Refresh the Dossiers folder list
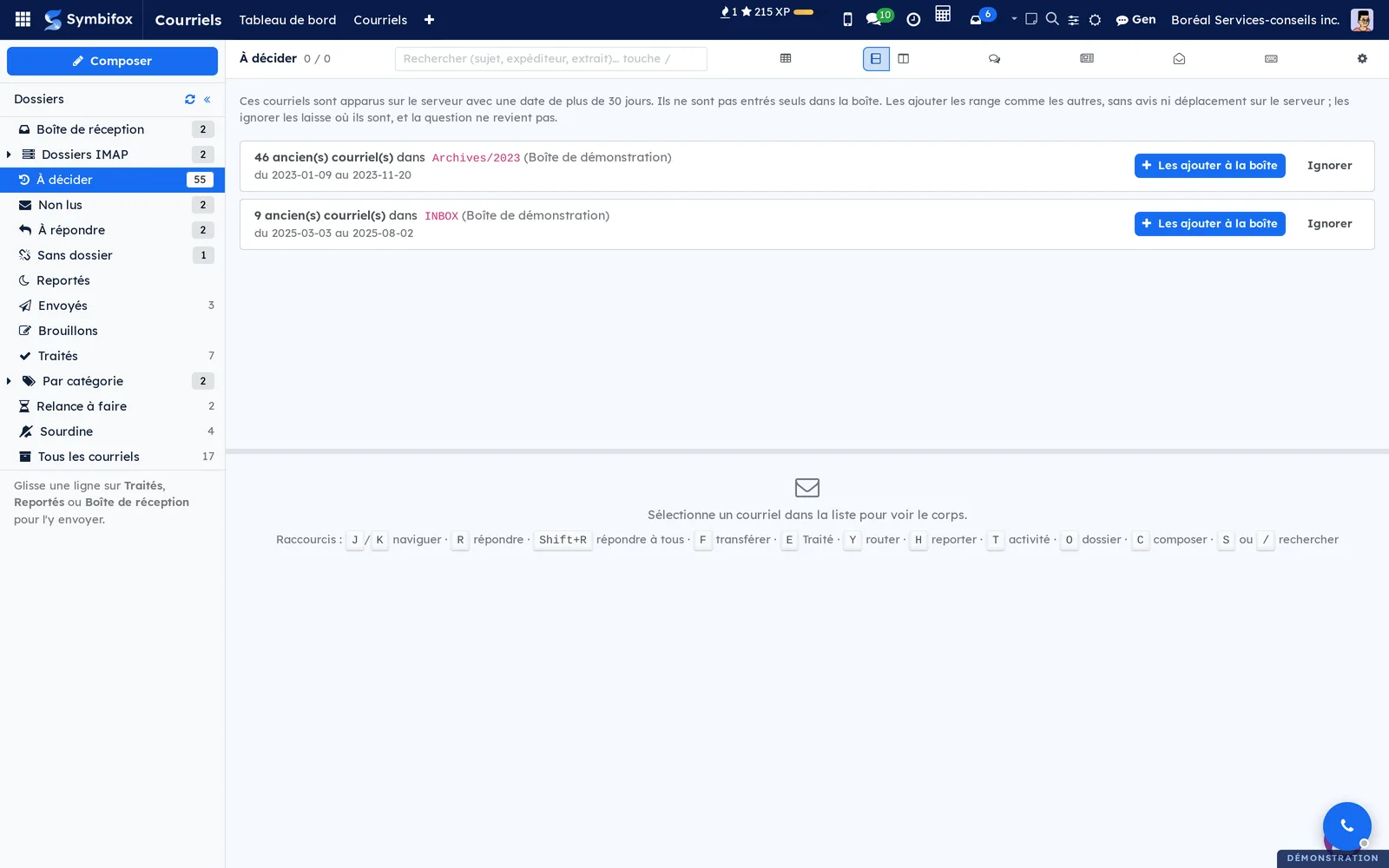Screen dimensions: 1389x868 tap(190, 99)
